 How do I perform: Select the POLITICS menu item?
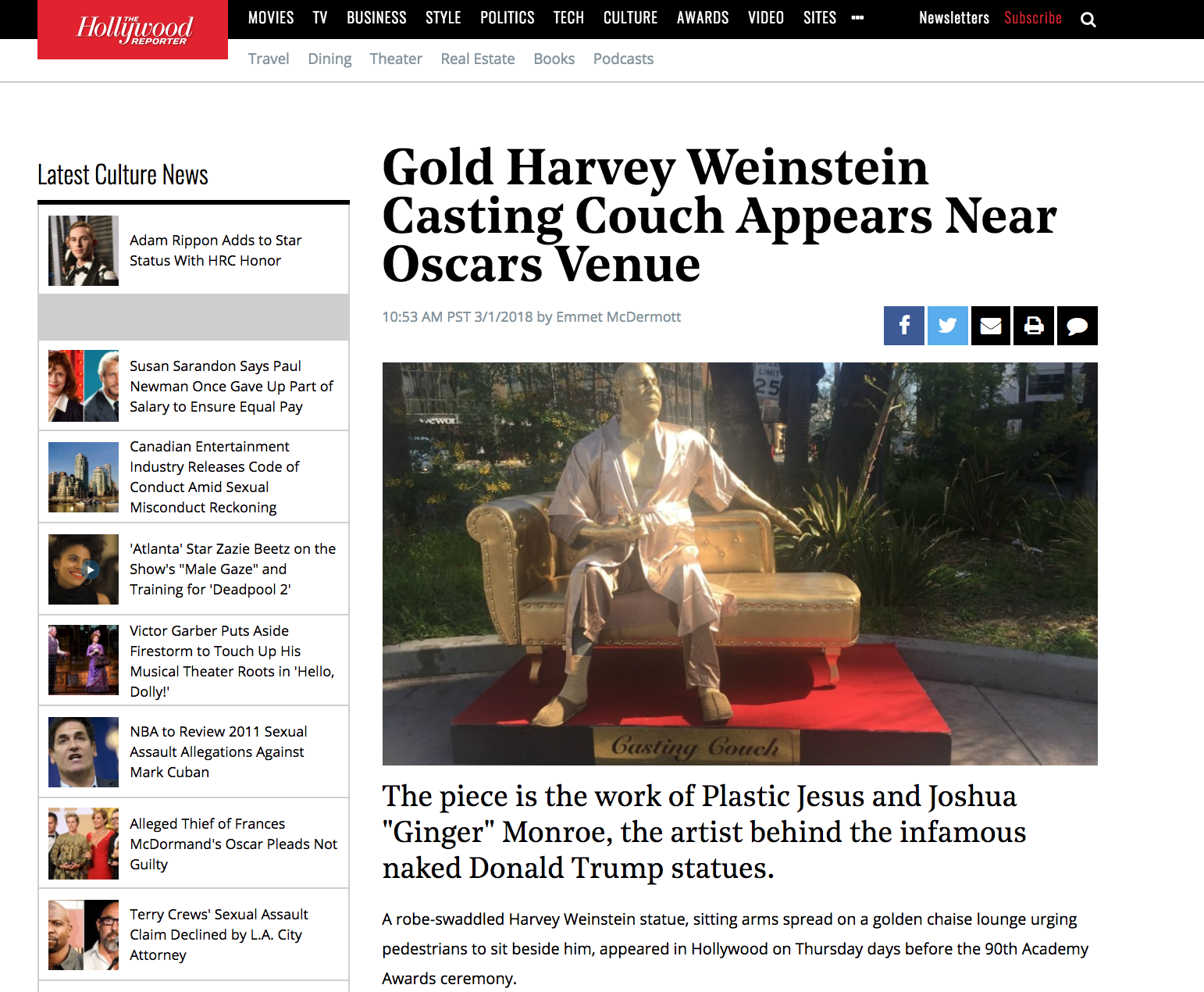pyautogui.click(x=507, y=17)
